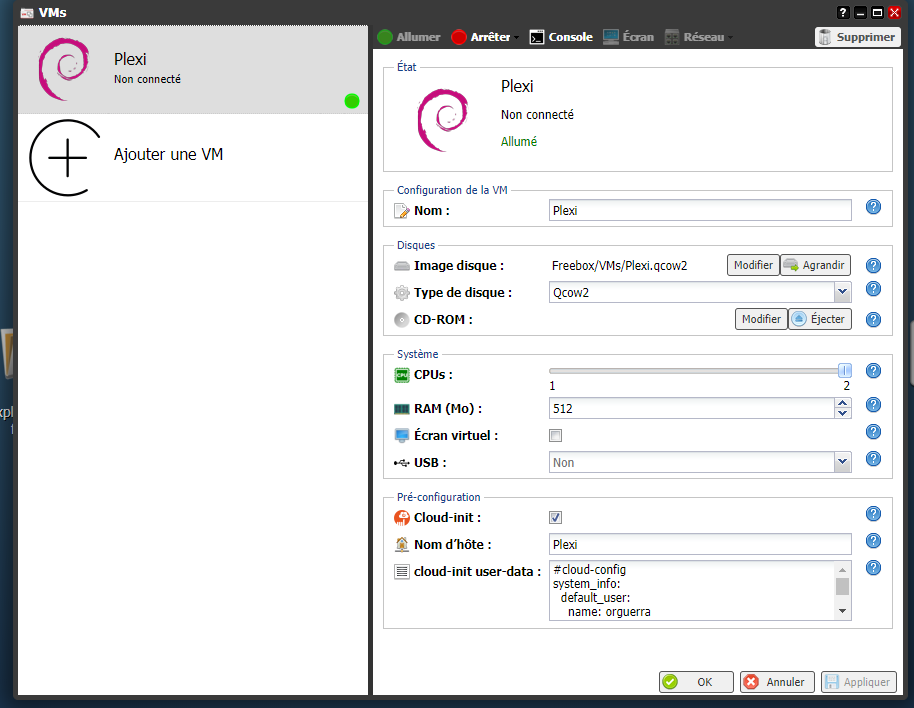
Task: Click the Nom pencil note icon
Action: pyautogui.click(x=402, y=211)
